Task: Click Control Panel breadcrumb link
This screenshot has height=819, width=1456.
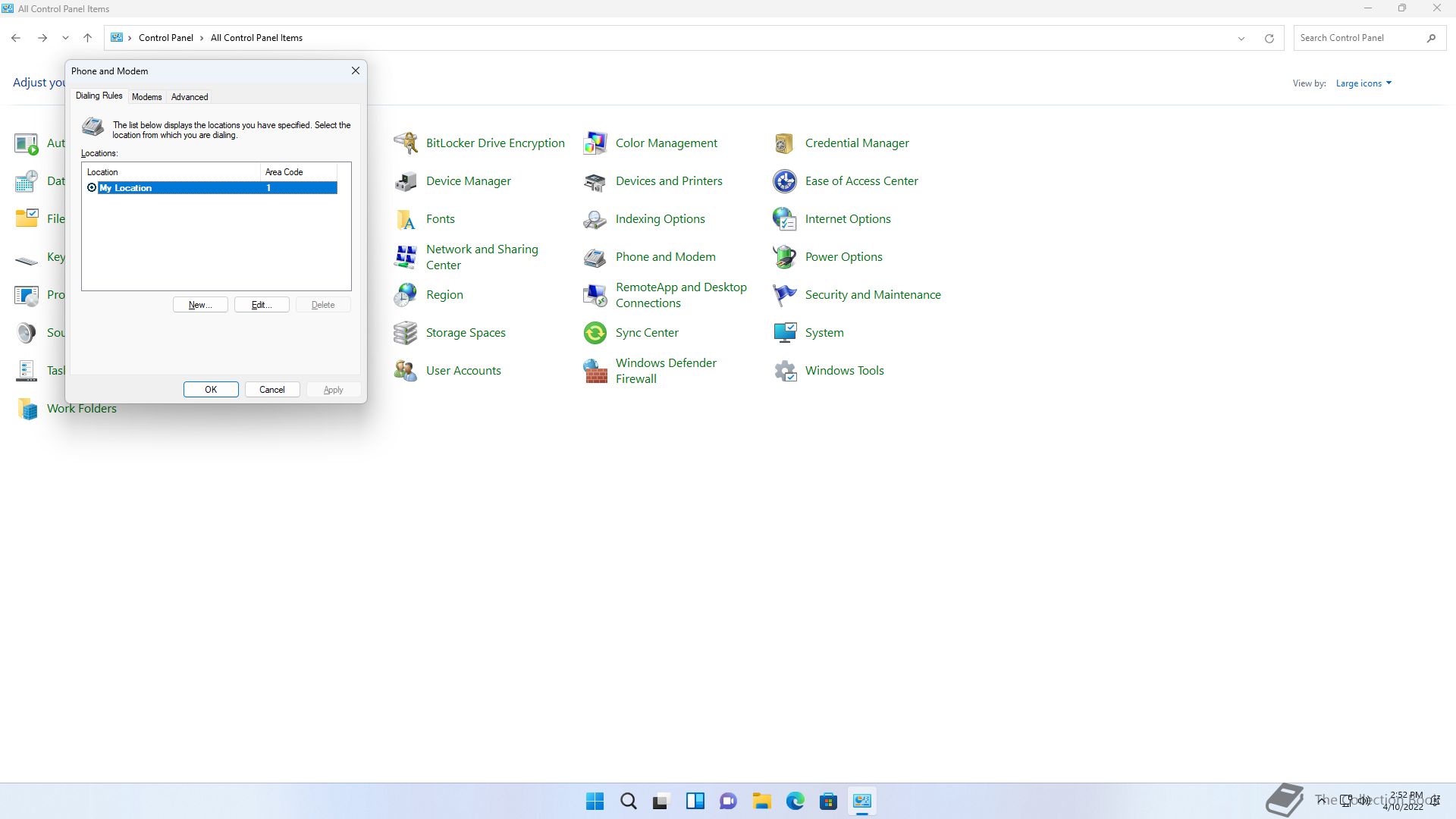Action: [x=166, y=38]
